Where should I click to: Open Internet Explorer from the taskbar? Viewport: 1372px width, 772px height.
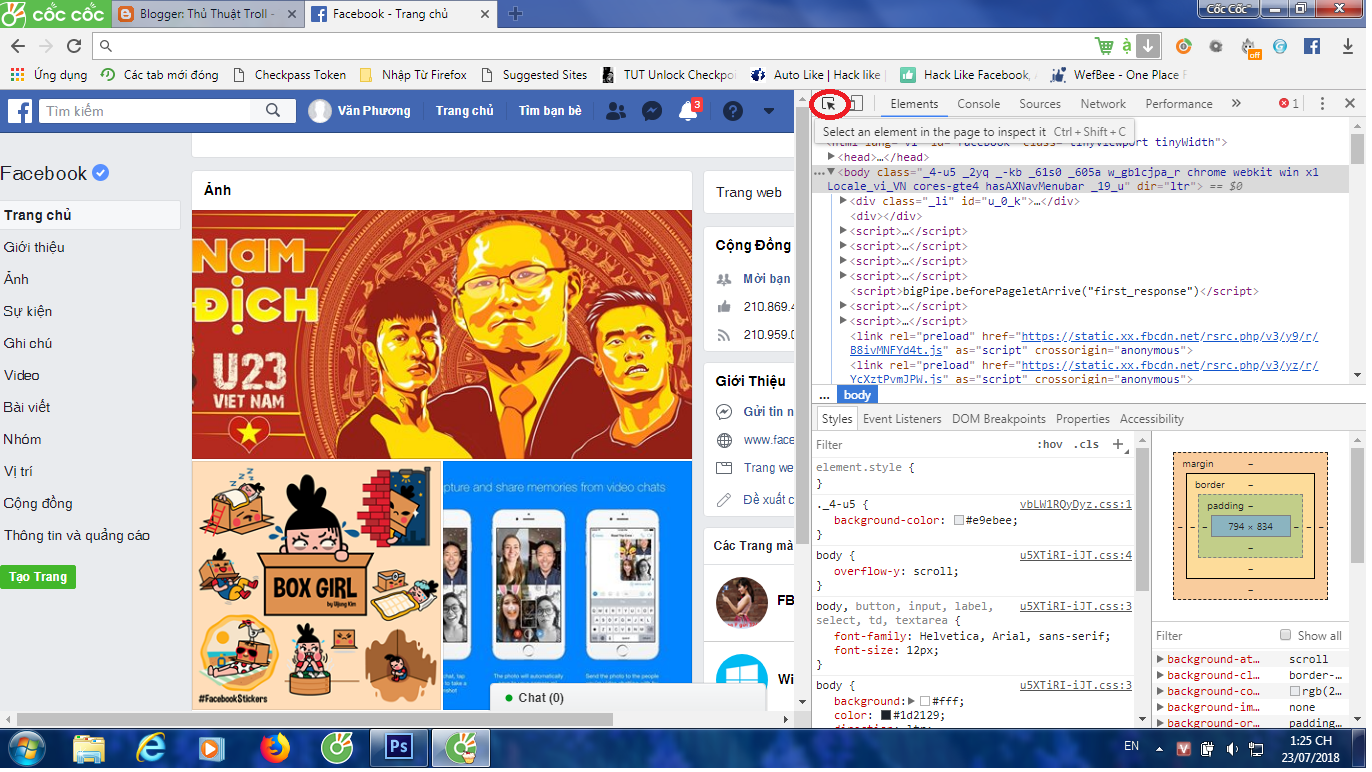(x=151, y=748)
